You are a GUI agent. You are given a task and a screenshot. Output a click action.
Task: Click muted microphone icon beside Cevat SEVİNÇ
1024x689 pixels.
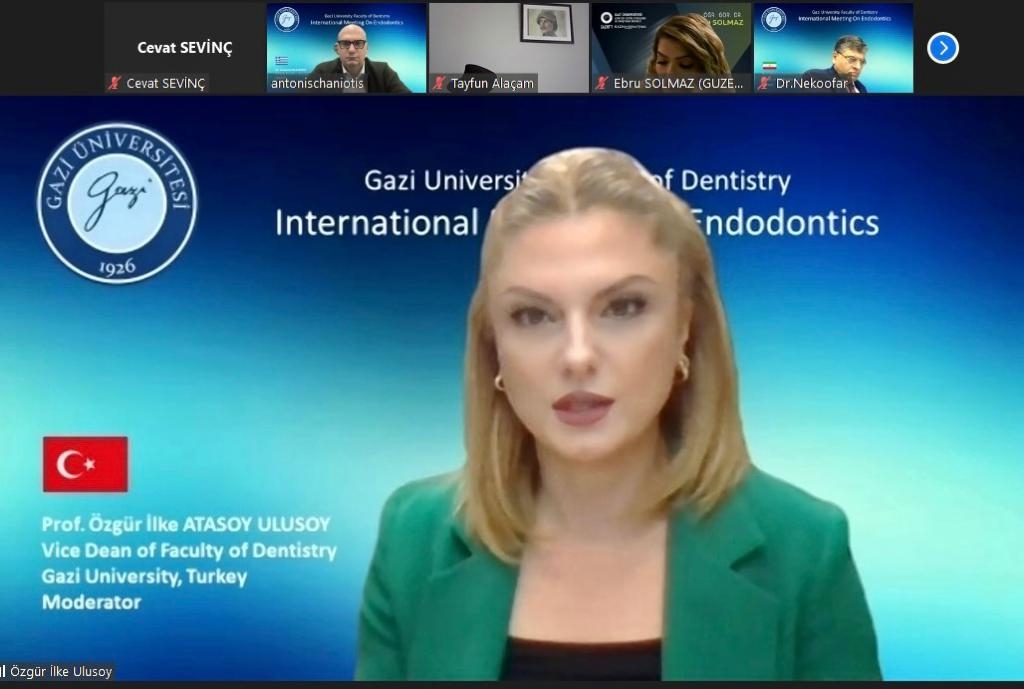pyautogui.click(x=116, y=84)
